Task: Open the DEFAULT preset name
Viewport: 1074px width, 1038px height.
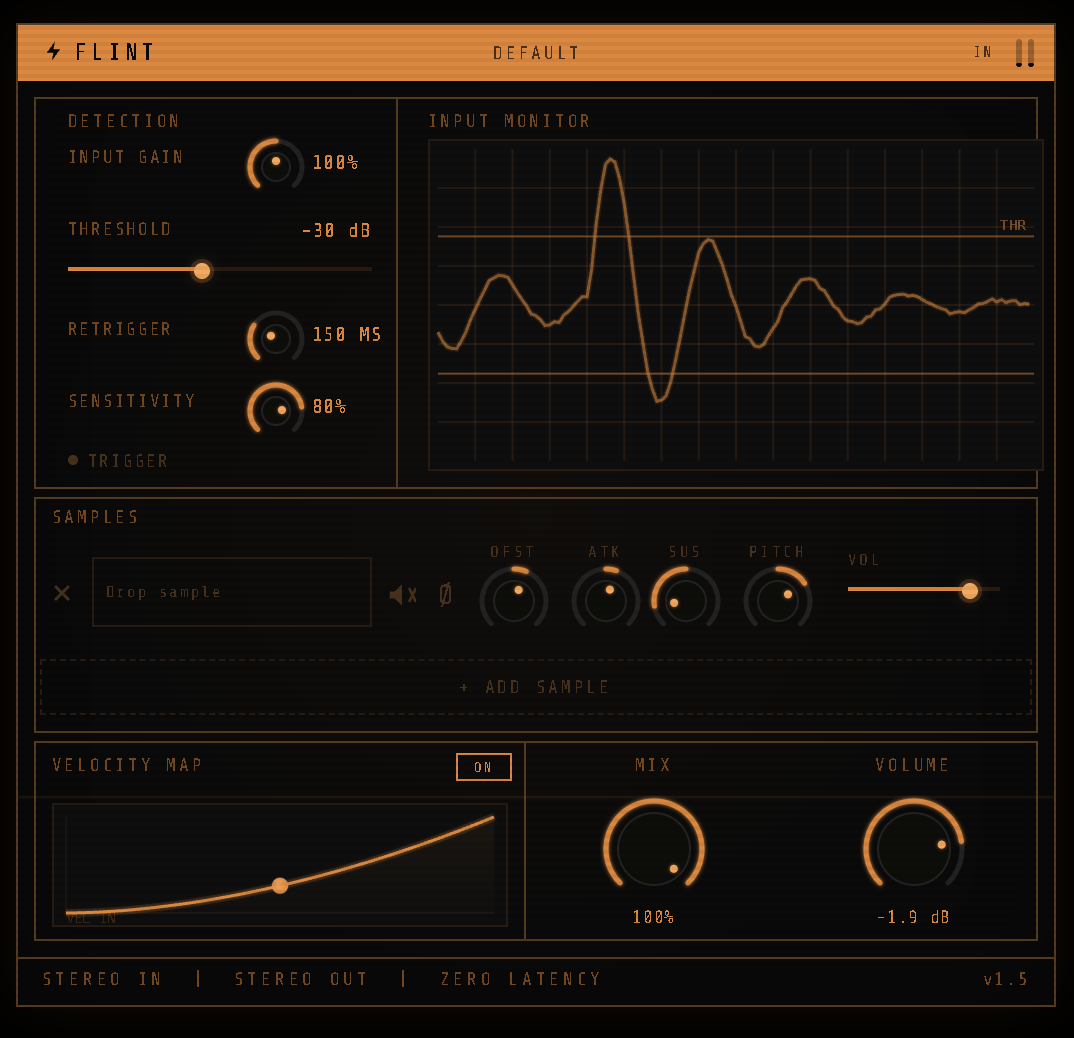Action: pos(536,53)
